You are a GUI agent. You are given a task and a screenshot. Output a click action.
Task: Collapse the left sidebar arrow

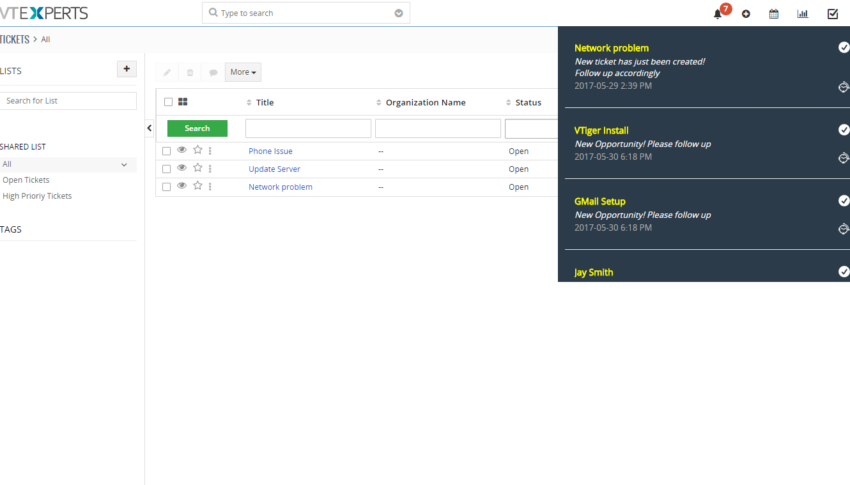click(150, 128)
